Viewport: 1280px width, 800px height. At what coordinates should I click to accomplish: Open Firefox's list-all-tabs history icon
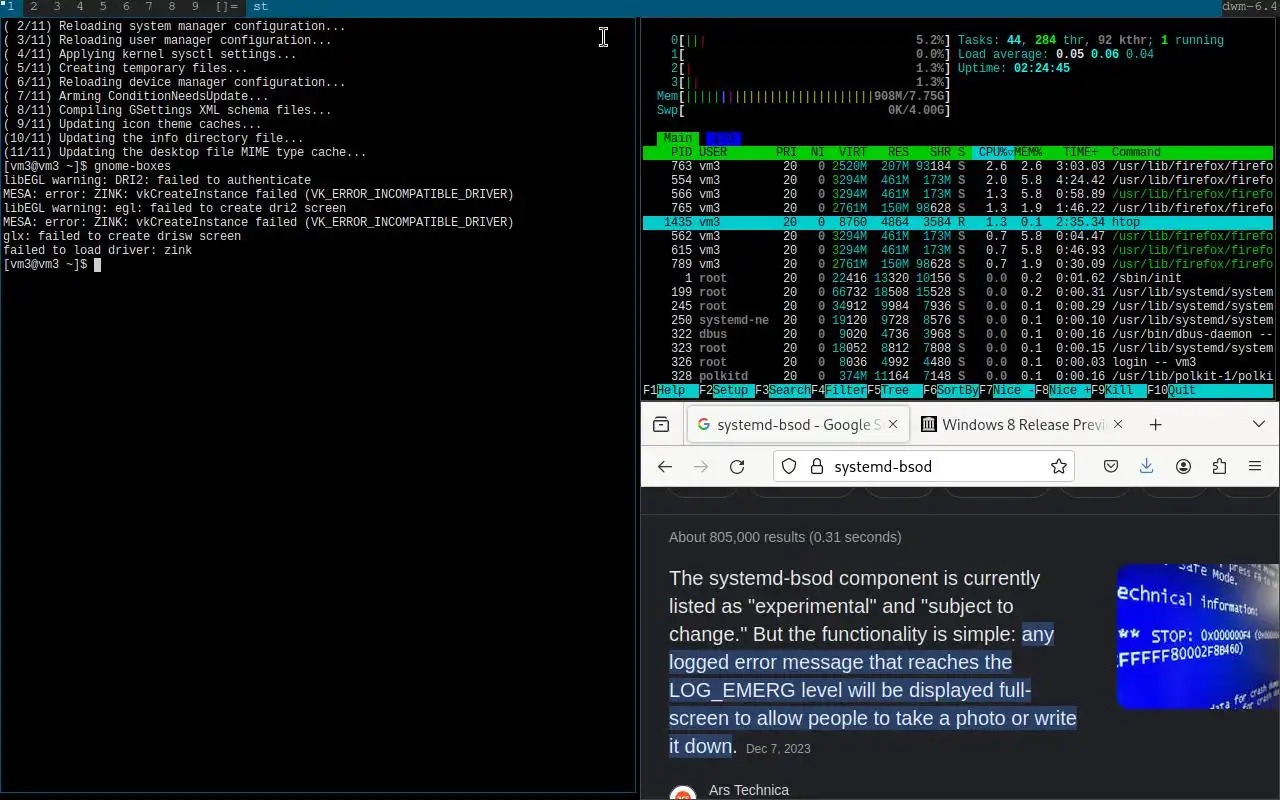[661, 425]
